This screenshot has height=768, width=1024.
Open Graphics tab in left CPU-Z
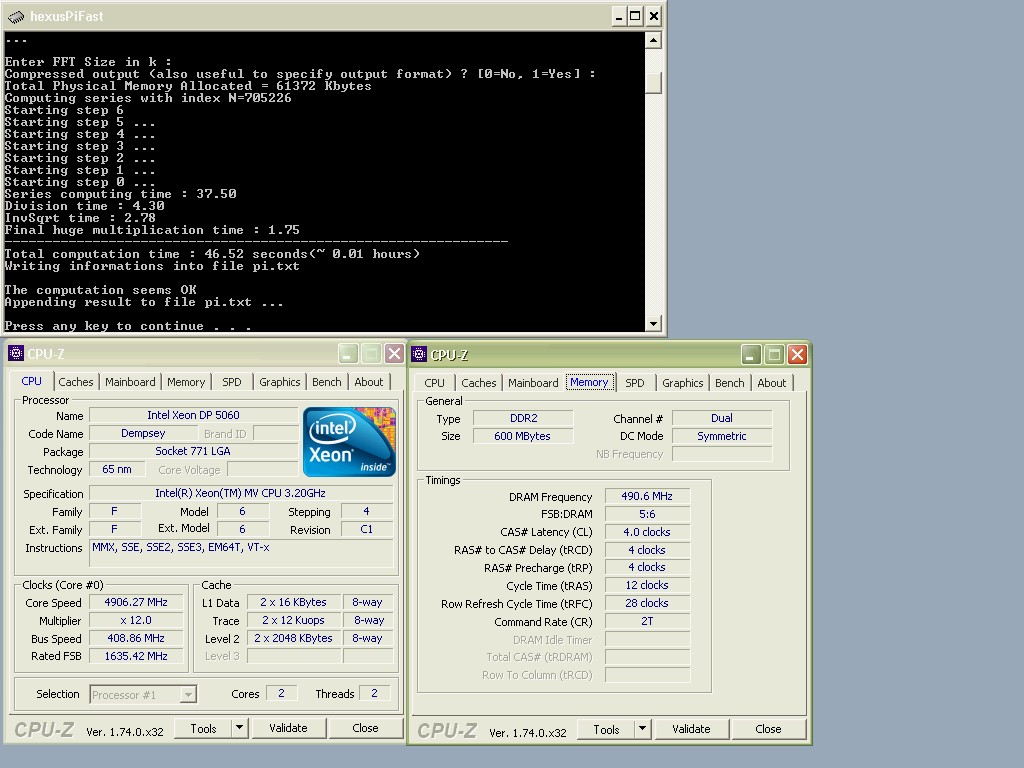[x=280, y=382]
